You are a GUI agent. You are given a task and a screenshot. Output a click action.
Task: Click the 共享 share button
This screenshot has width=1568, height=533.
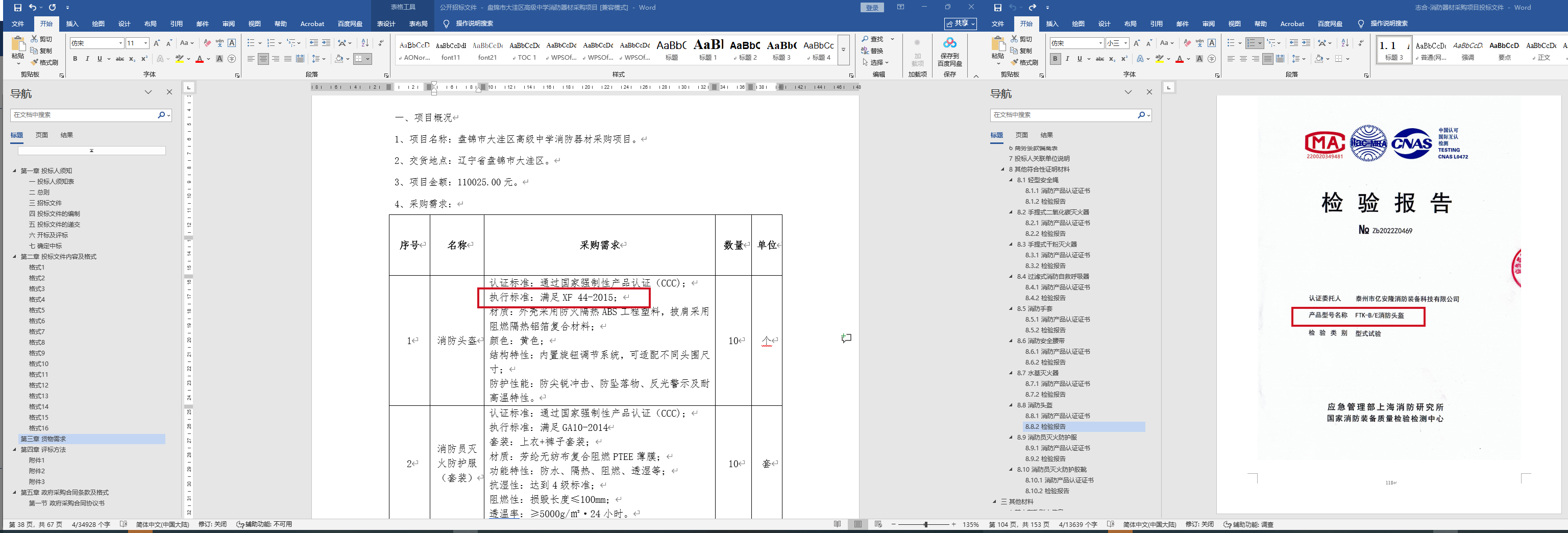pos(960,23)
